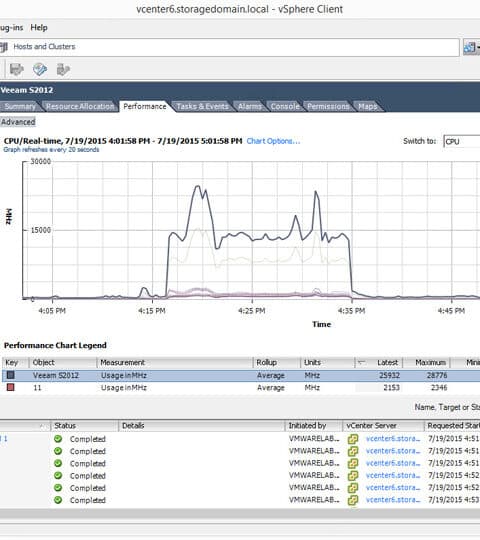Click the dark blue key swatch for Veeam S2012
480x540 pixels.
click(x=11, y=375)
